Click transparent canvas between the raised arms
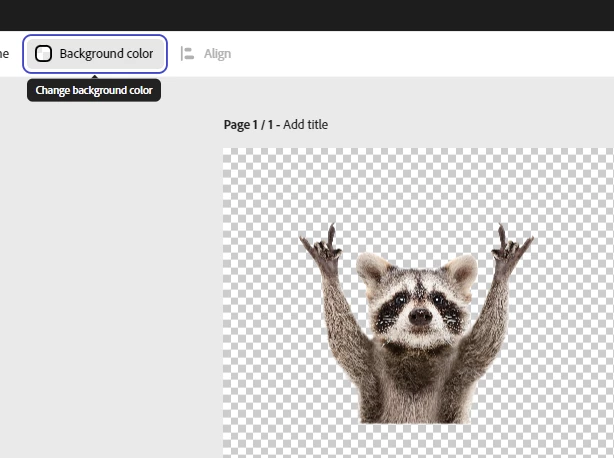The image size is (614, 458). pos(415,235)
